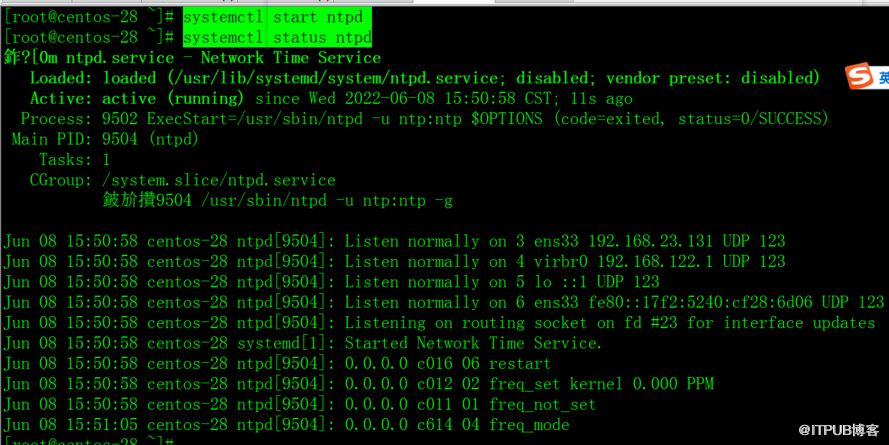This screenshot has width=889, height=445.
Task: Click the Sogou input method S logo
Action: point(859,77)
